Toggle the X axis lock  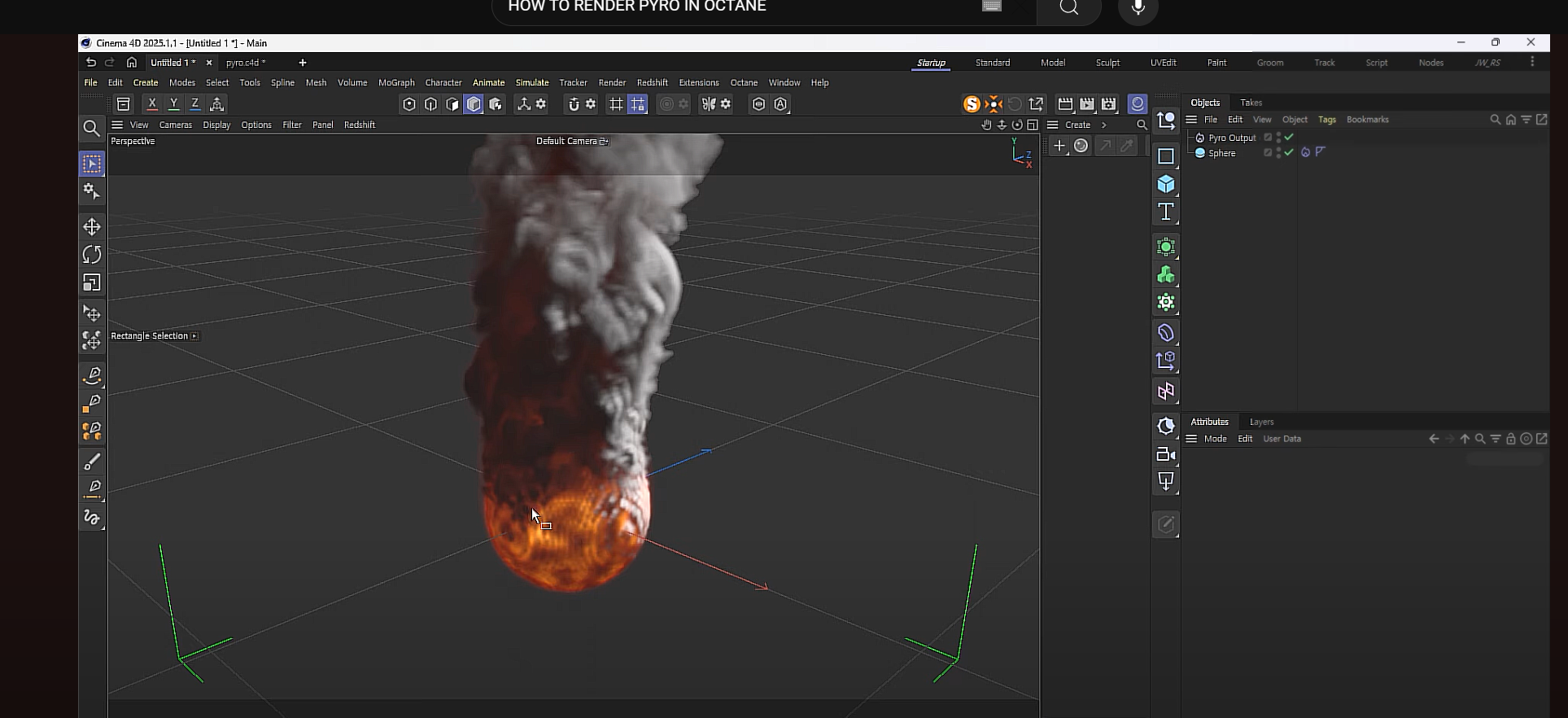[x=152, y=104]
